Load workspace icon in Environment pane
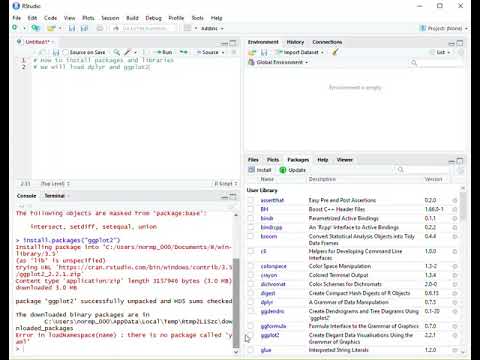The image size is (480, 360). (x=252, y=52)
